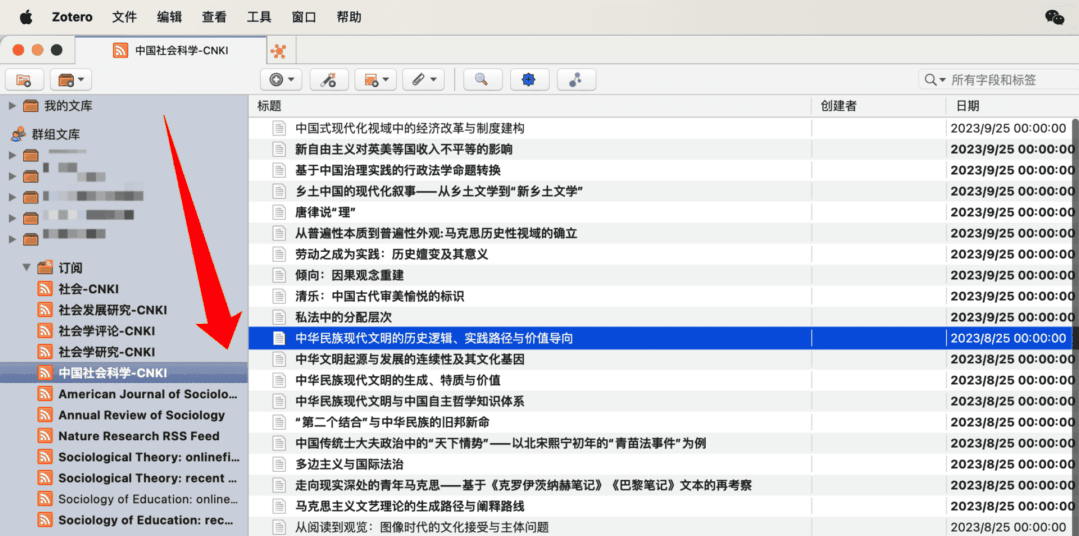Click the Add Attachment paperclip button

(423, 80)
